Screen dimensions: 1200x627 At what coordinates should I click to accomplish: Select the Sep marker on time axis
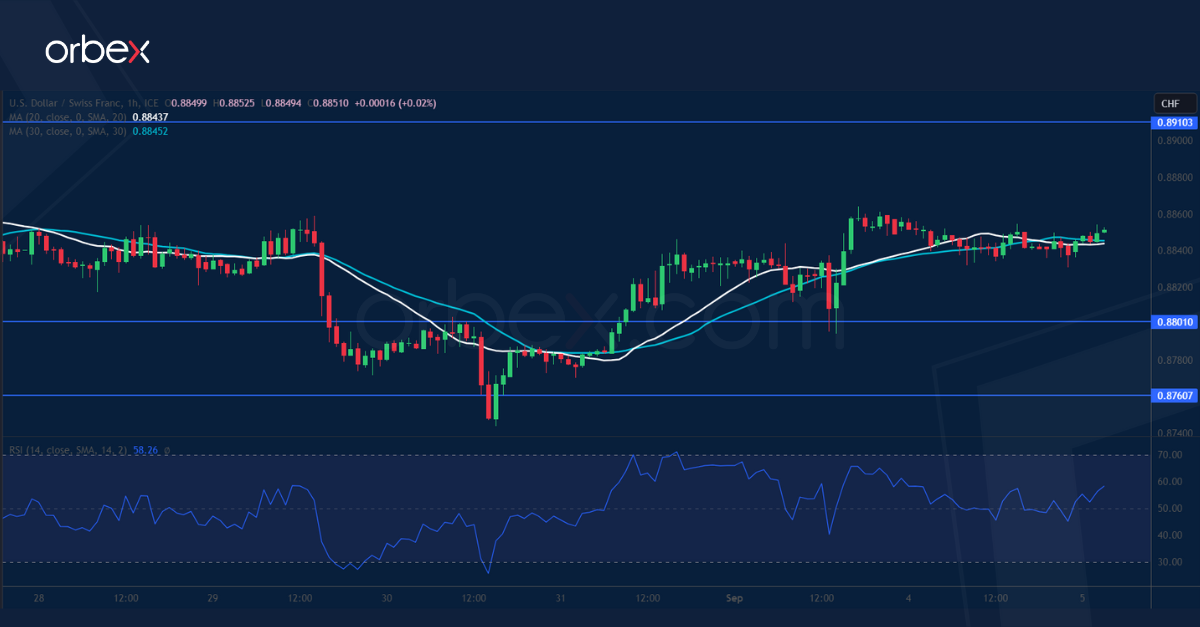click(x=735, y=598)
